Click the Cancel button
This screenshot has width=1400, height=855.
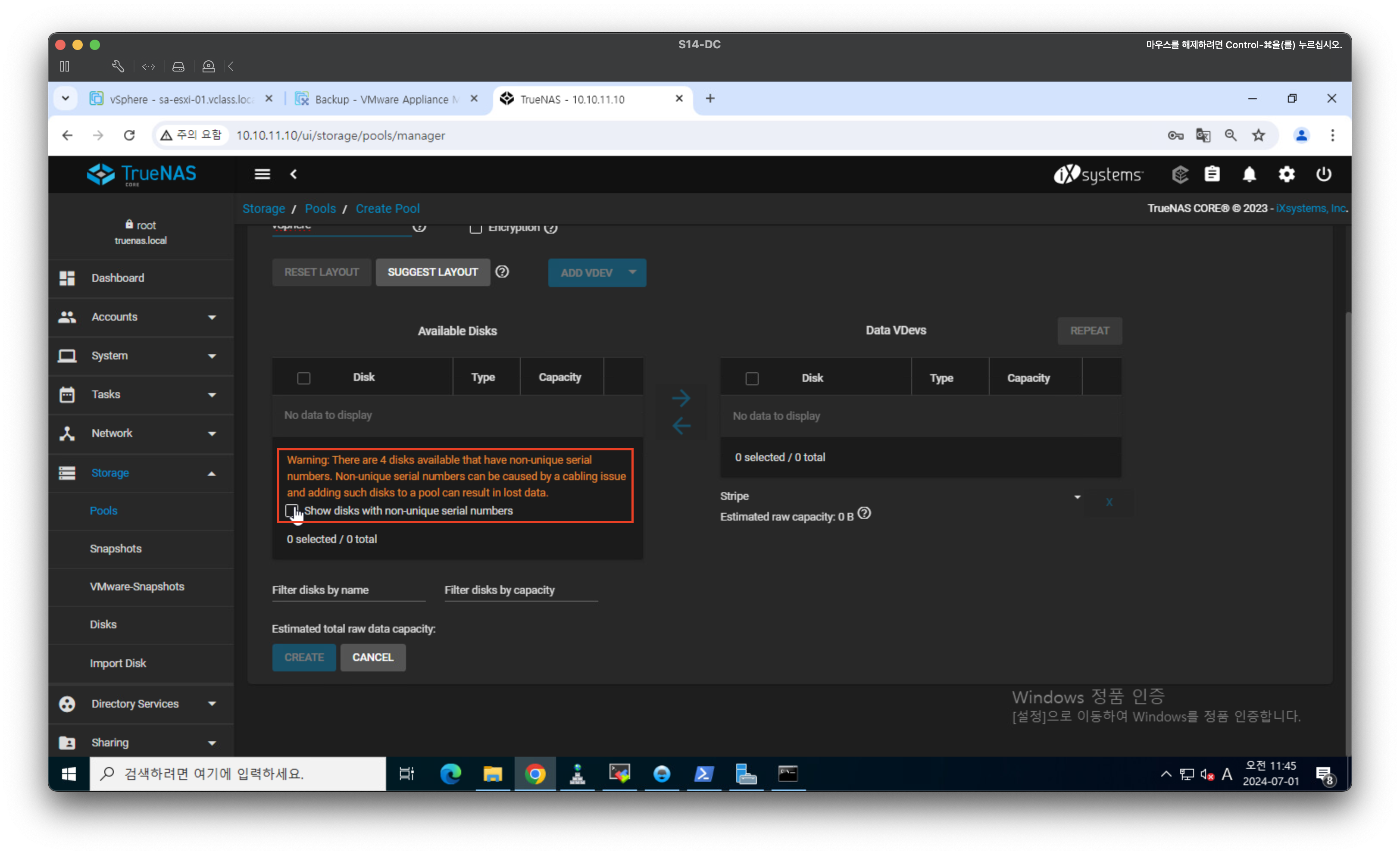373,657
